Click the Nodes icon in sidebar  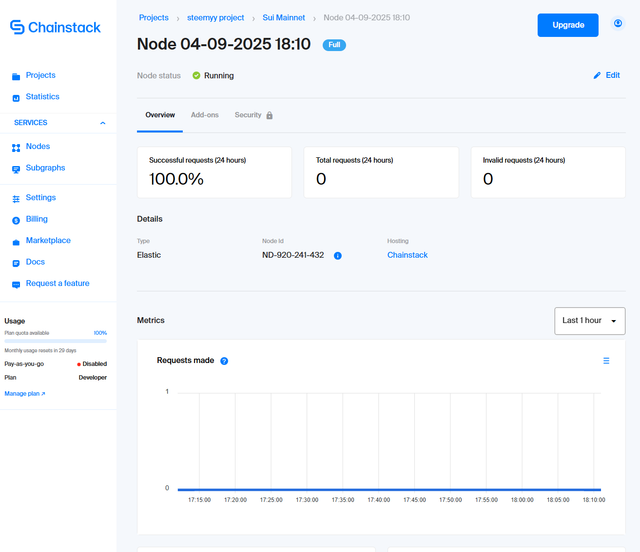pyautogui.click(x=16, y=148)
